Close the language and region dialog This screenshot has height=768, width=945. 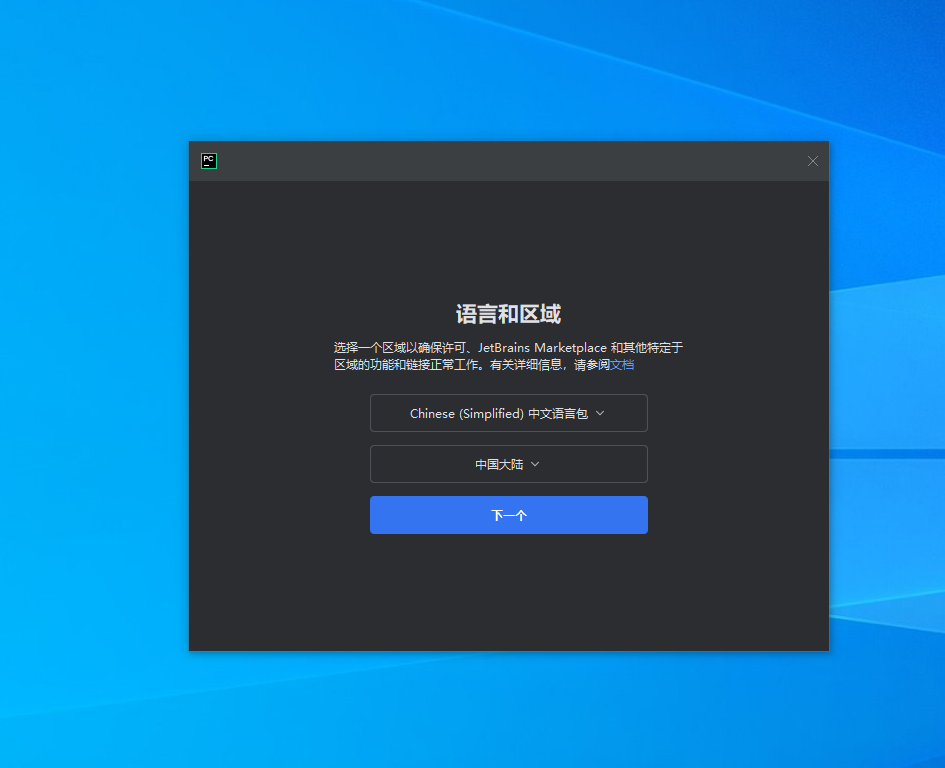(812, 161)
